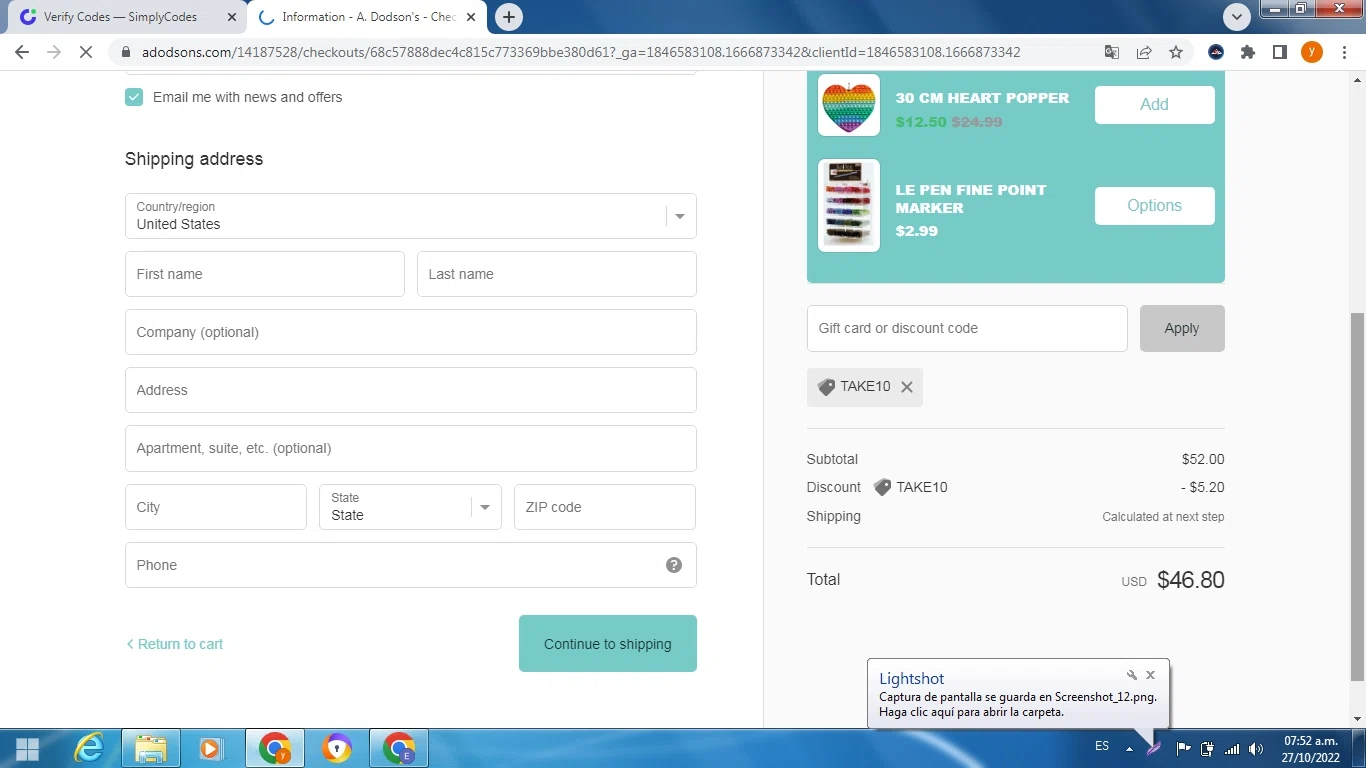The width and height of the screenshot is (1366, 768).
Task: Open the Windows Start menu
Action: coord(27,748)
